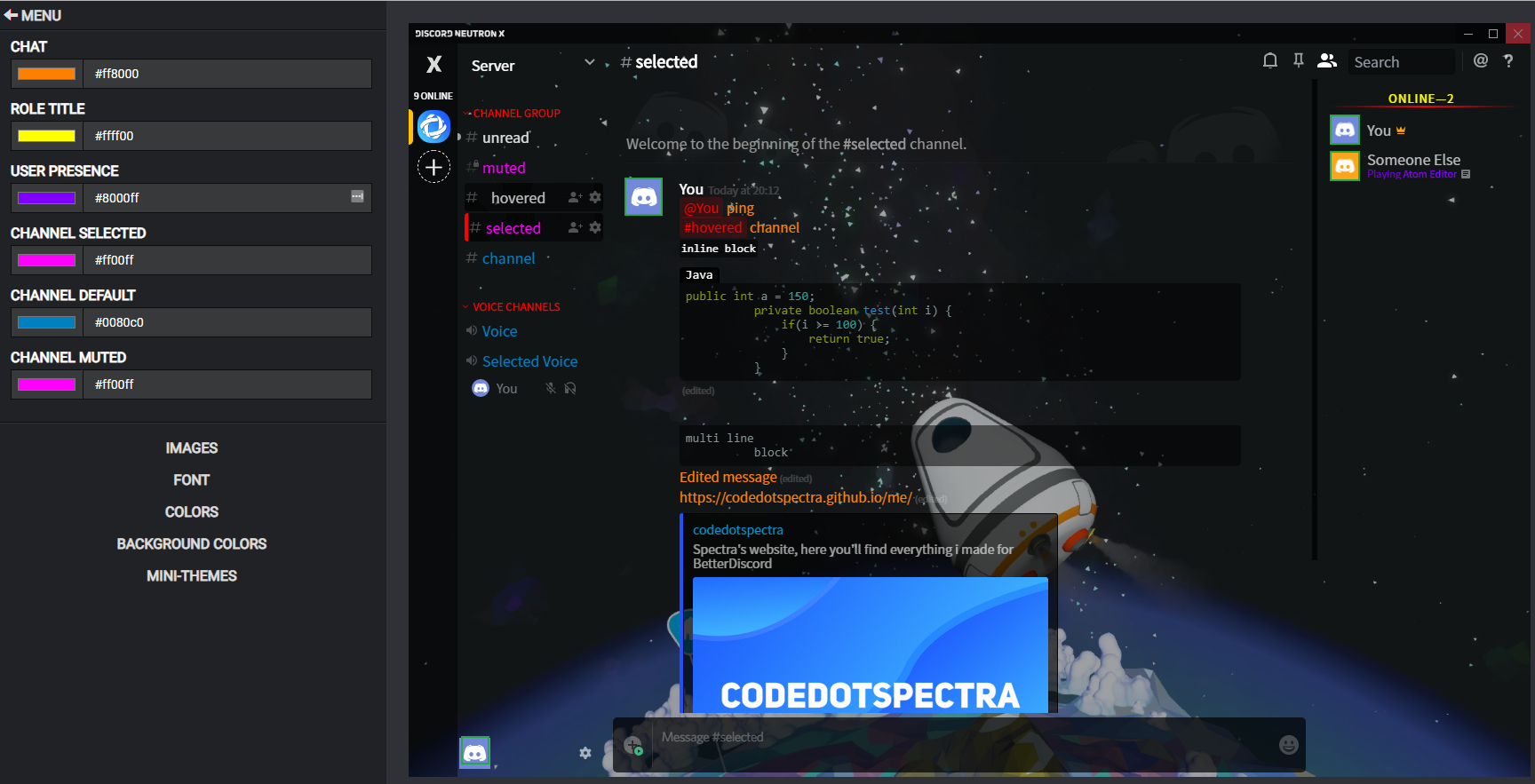Screen dimensions: 1535x784
Task: Click user You in voice channel
Action: (505, 388)
